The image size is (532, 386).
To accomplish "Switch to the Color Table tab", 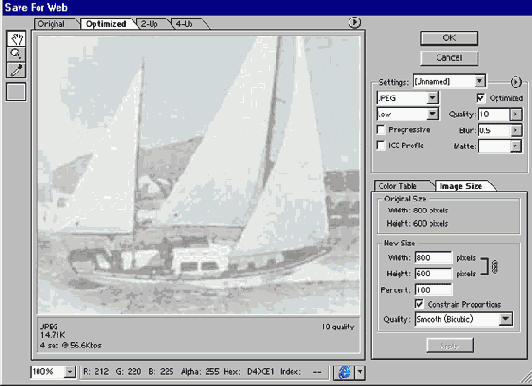I will click(400, 186).
